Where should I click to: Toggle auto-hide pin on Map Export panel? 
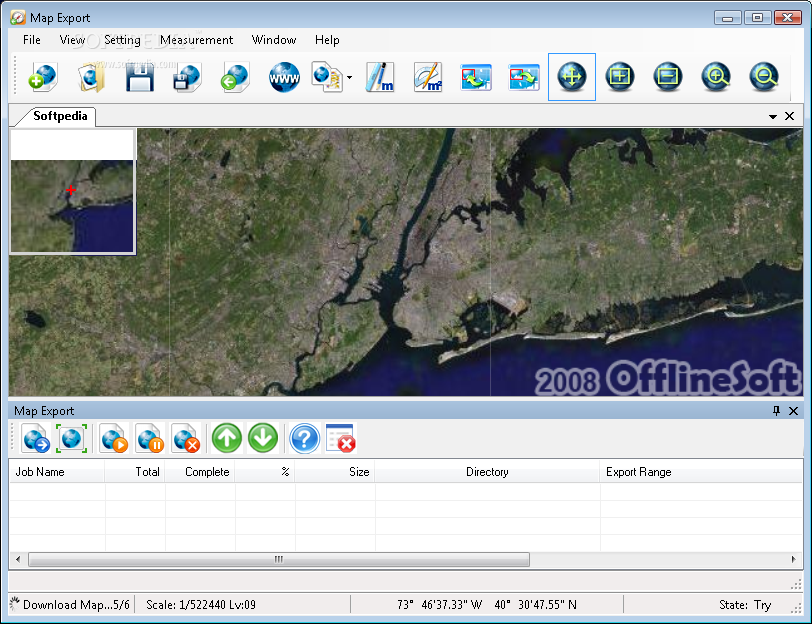pos(776,411)
